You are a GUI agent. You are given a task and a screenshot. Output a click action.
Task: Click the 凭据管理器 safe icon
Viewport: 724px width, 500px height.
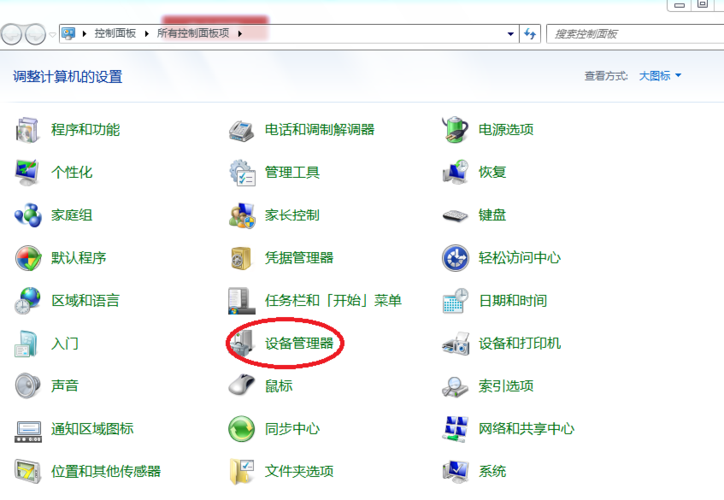241,258
